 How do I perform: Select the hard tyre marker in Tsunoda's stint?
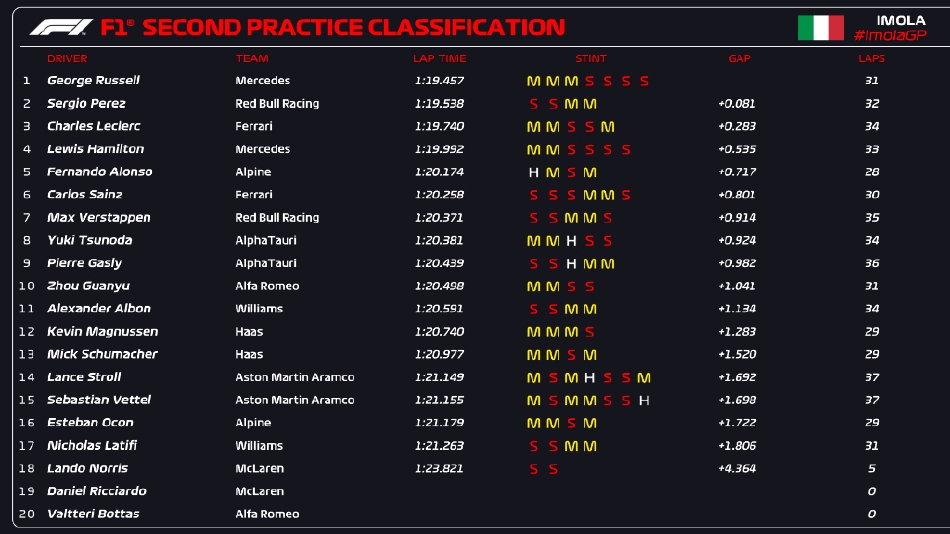(x=571, y=241)
